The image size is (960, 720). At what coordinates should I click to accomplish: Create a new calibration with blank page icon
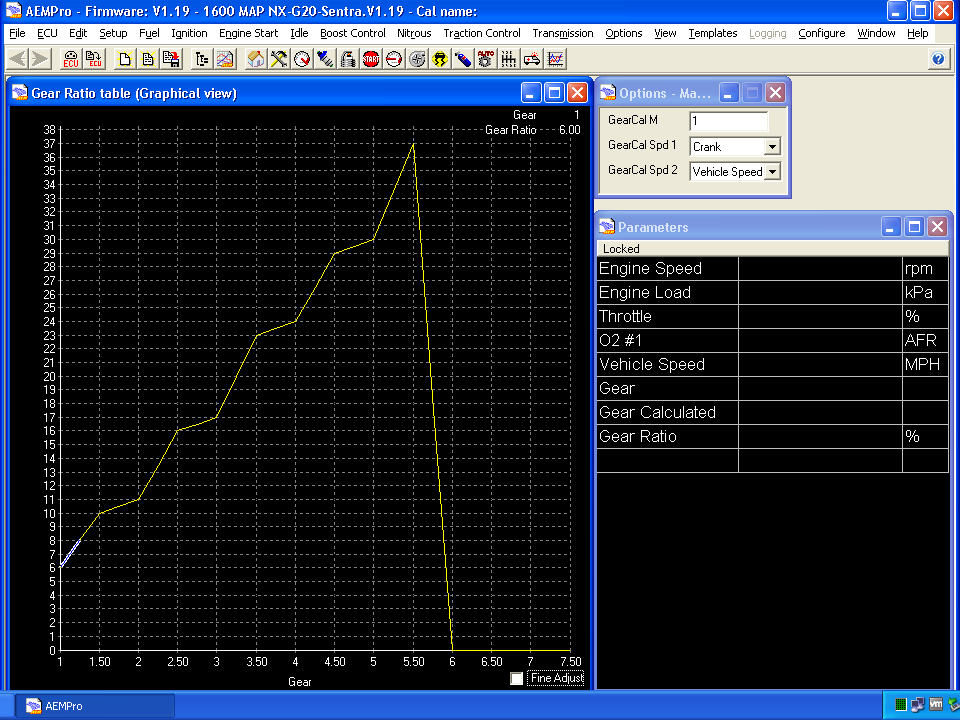125,59
